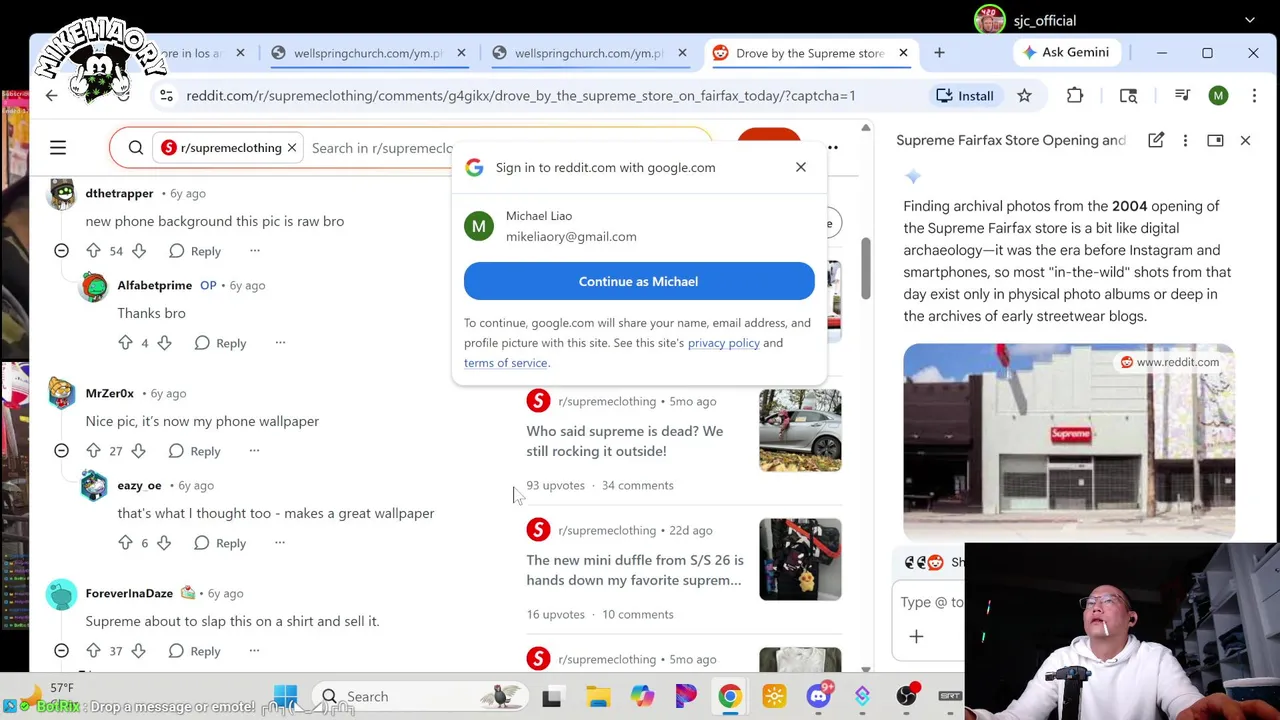
Task: Click the Search in r/supremeclothing field
Action: (x=382, y=148)
